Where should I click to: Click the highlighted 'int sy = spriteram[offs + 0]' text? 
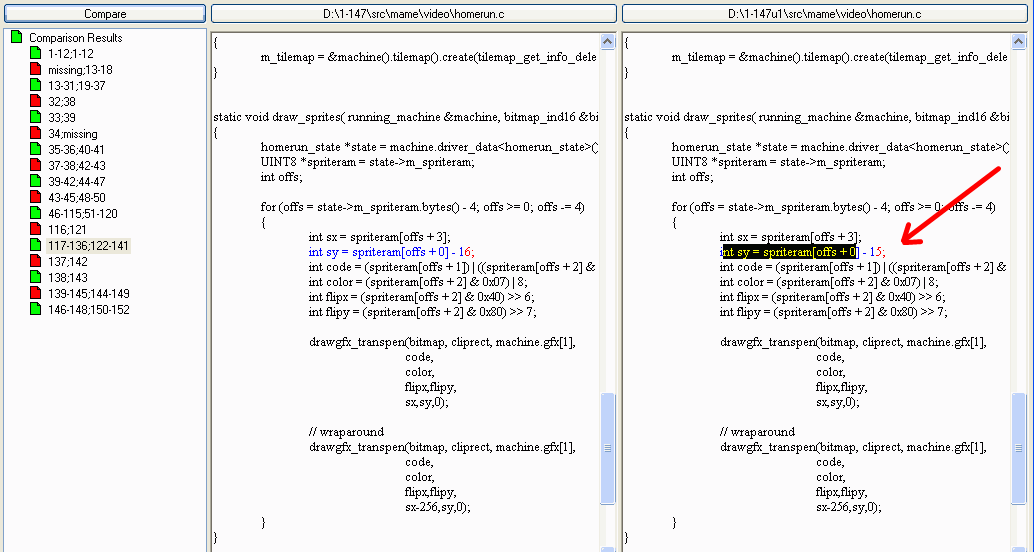789,252
